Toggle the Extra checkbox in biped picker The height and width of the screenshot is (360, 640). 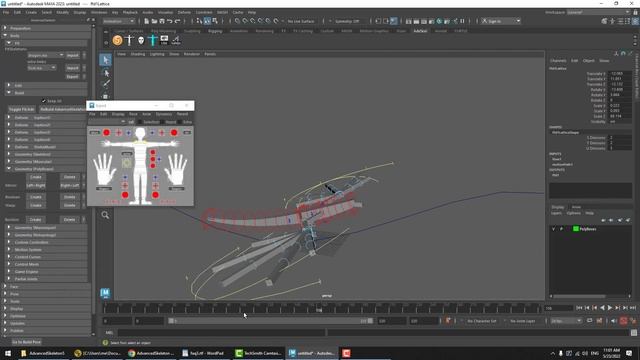[180, 122]
